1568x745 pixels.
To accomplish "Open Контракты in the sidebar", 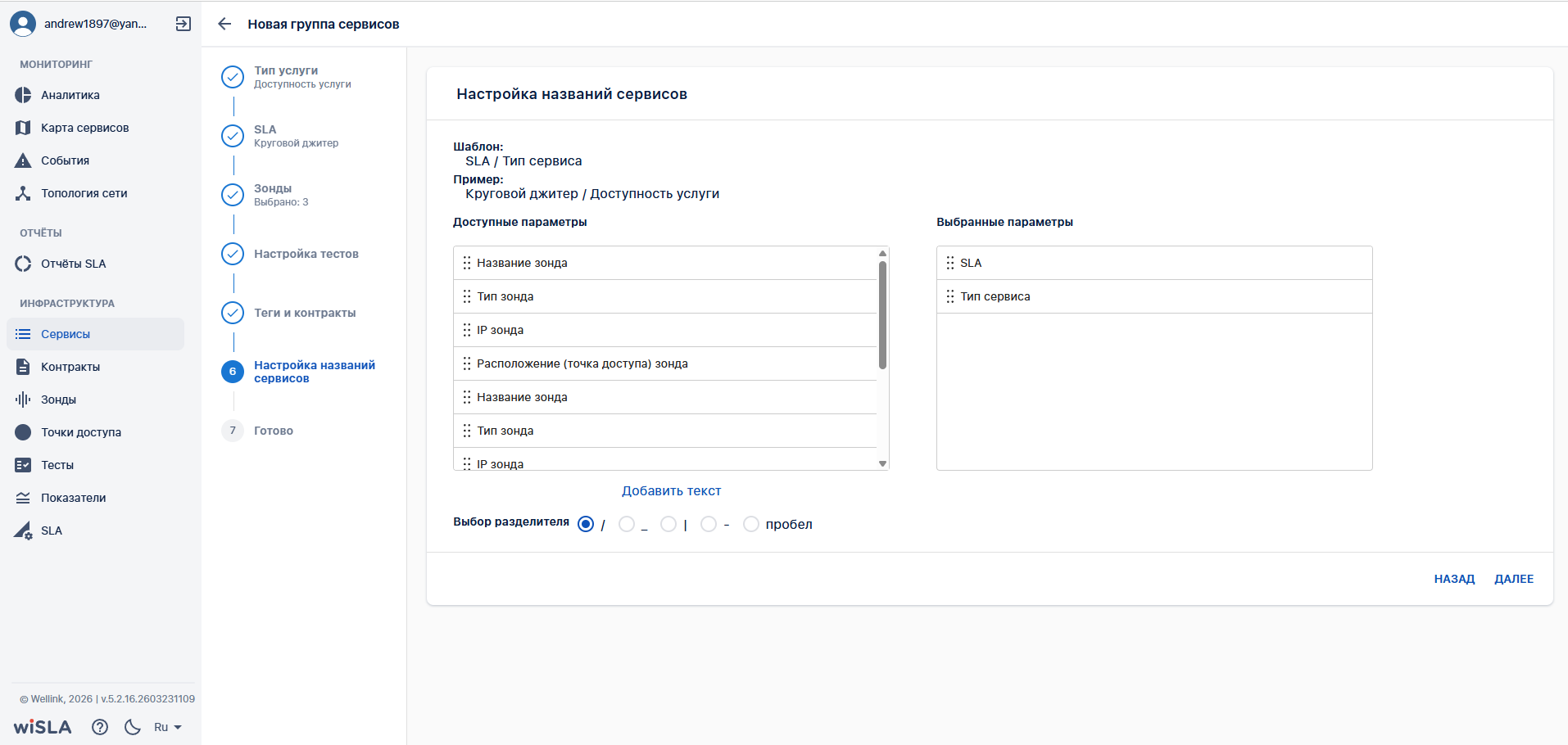I will (x=70, y=367).
